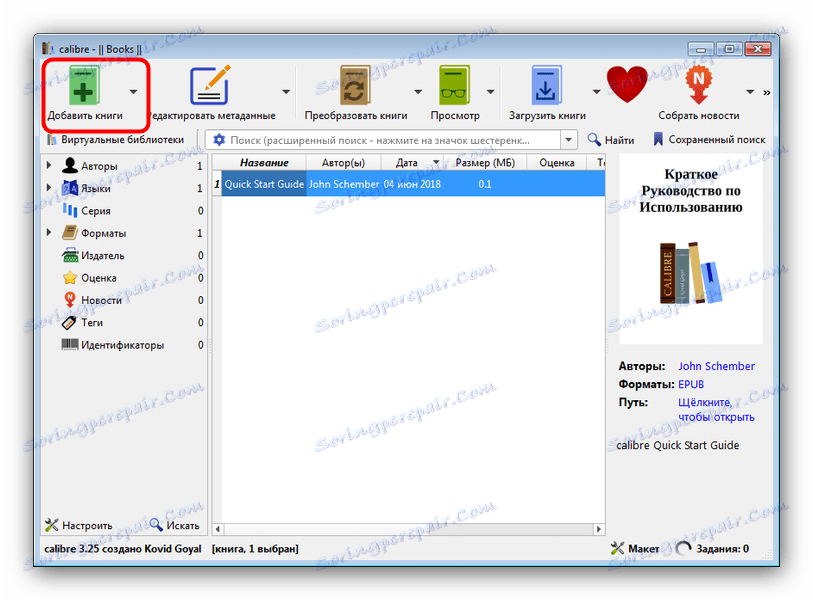Click the book cover thumbnail

[x=690, y=249]
